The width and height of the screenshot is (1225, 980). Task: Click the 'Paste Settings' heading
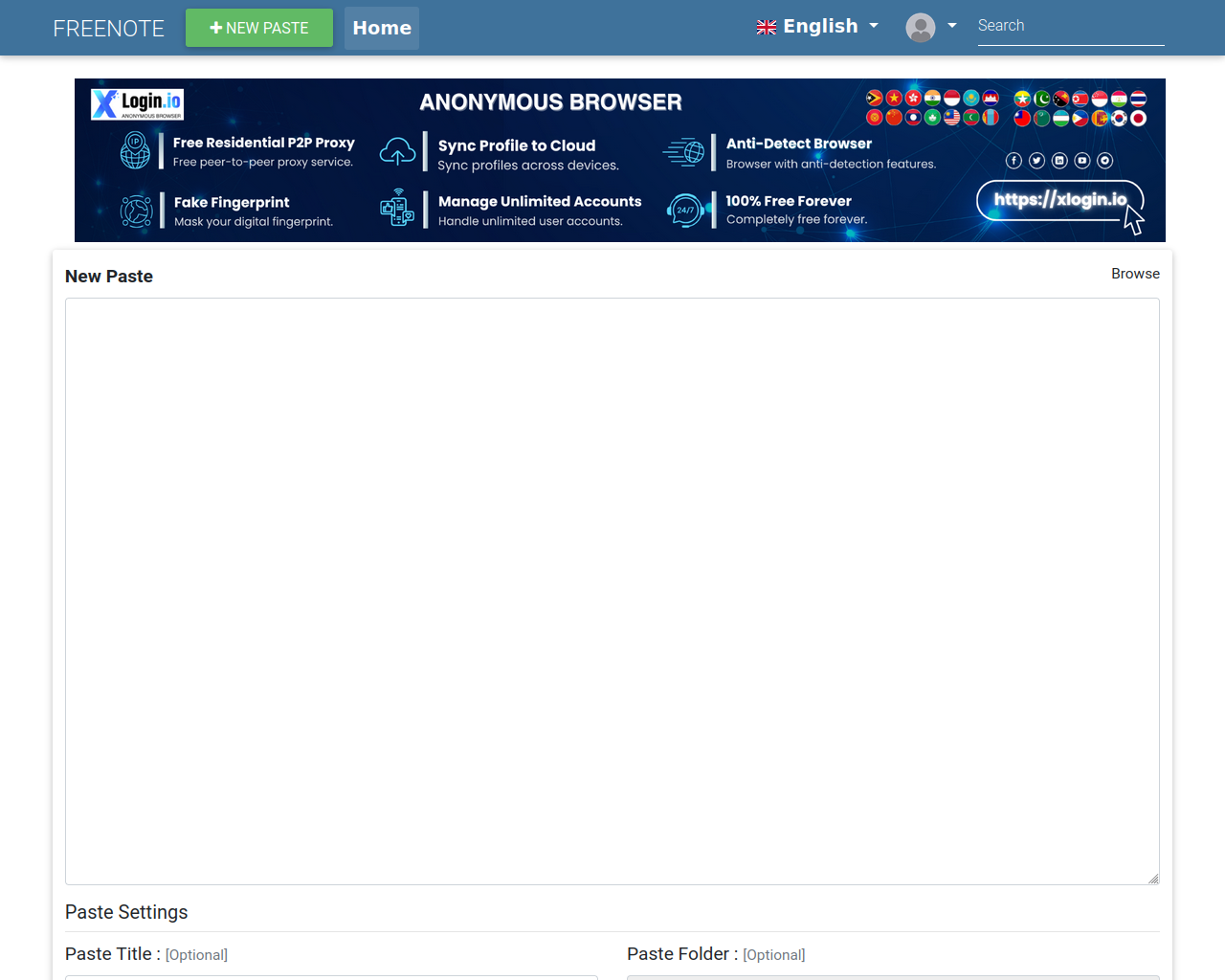126,912
